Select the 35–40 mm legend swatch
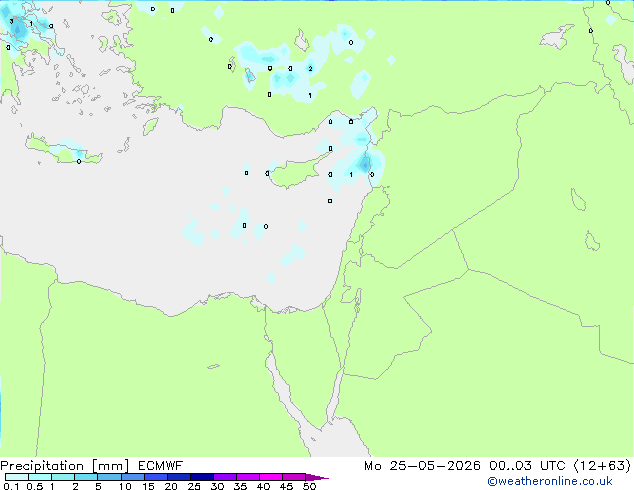The height and width of the screenshot is (490, 634). (248, 477)
